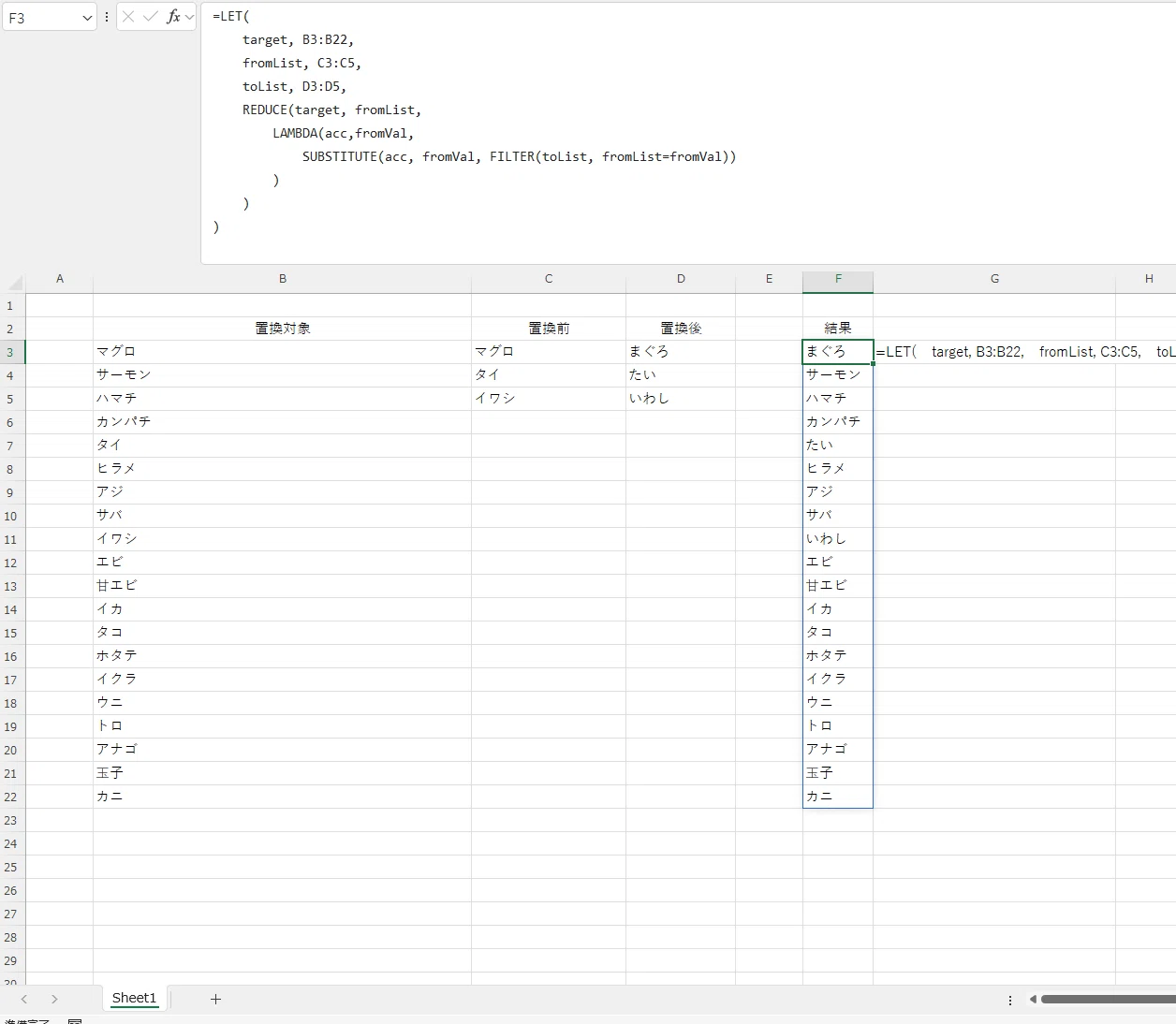Select all cells with corner triangle
This screenshot has width=1176, height=1024.
pos(14,283)
